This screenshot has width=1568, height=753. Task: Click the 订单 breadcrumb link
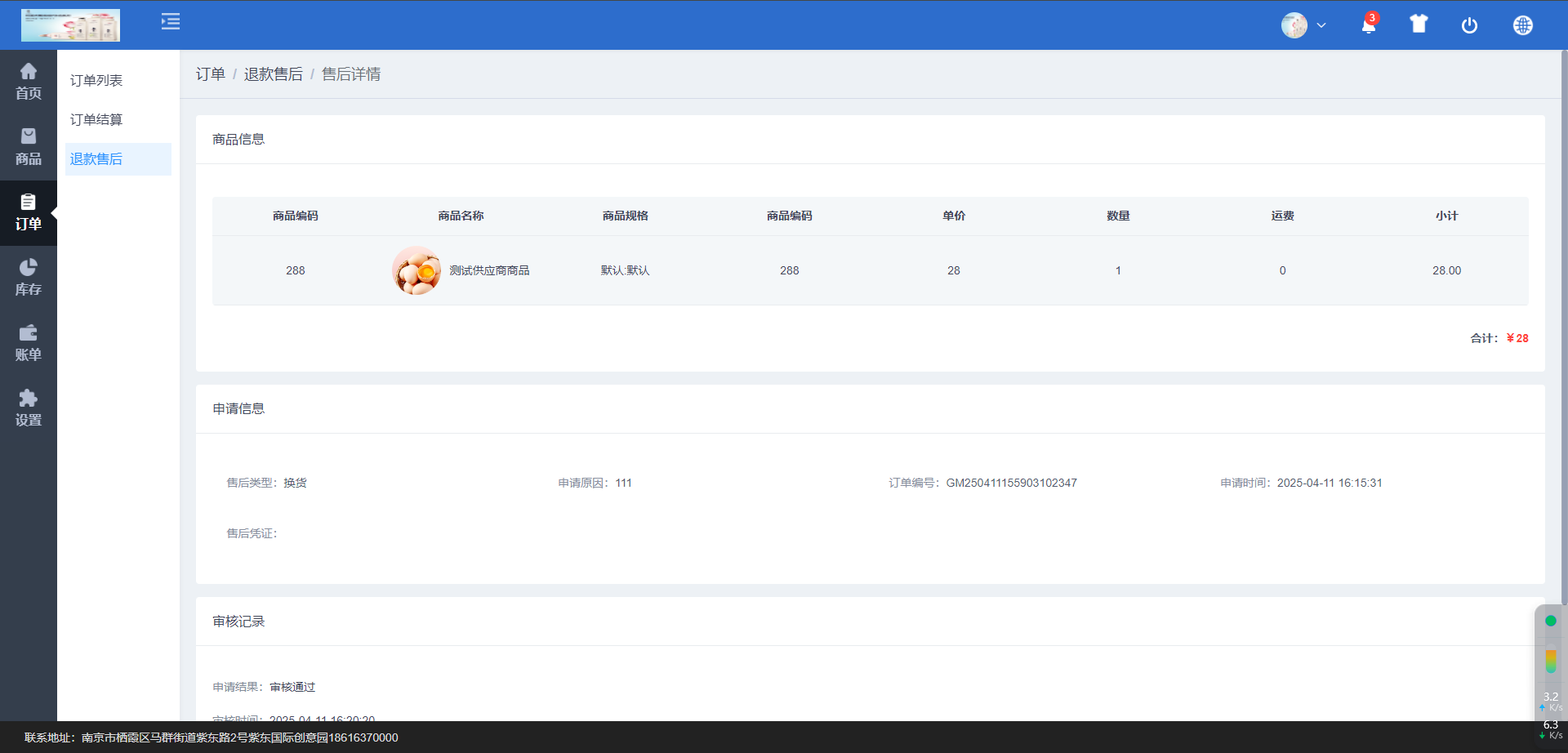[210, 74]
